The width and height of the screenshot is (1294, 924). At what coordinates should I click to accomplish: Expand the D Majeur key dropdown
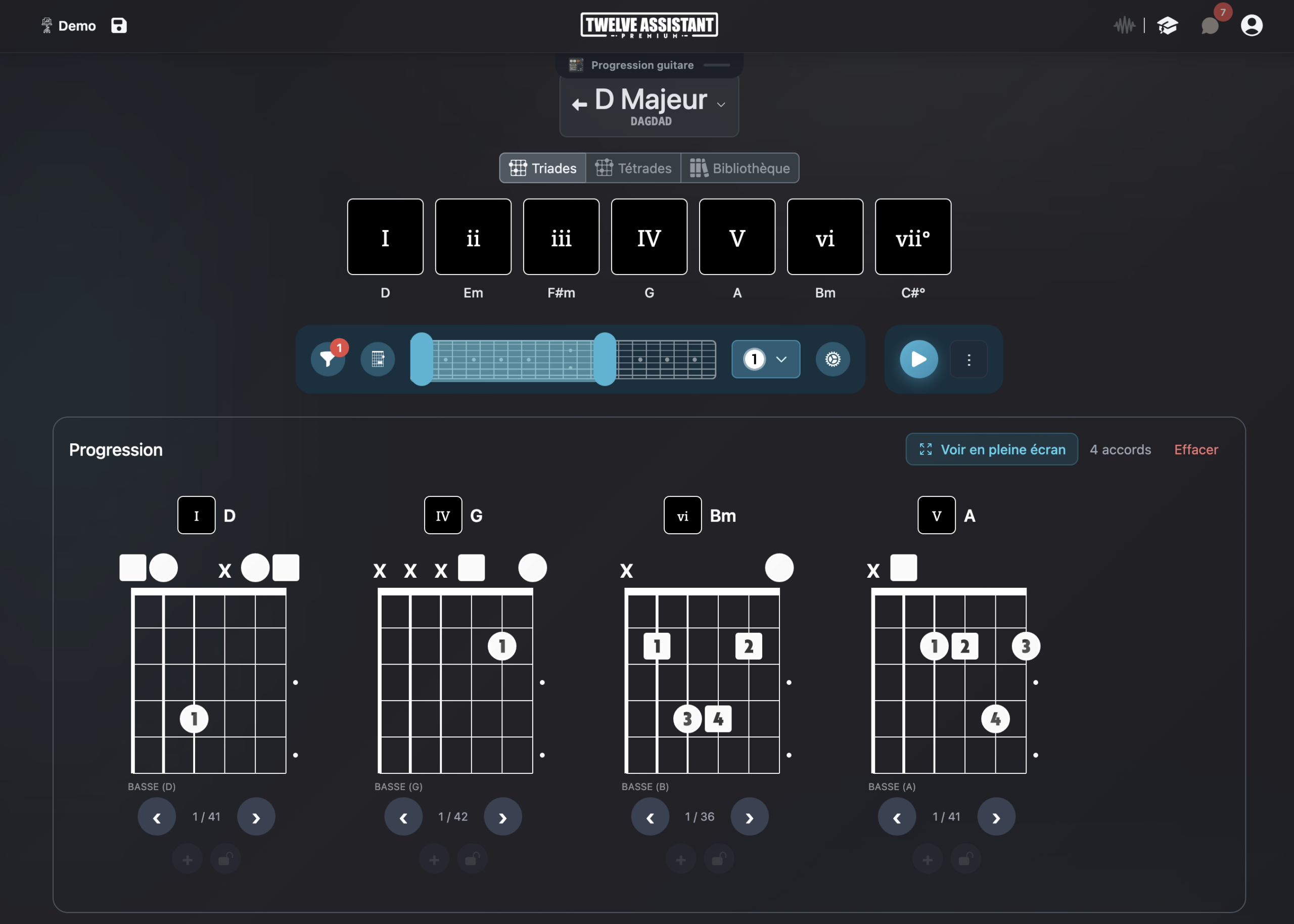click(721, 105)
